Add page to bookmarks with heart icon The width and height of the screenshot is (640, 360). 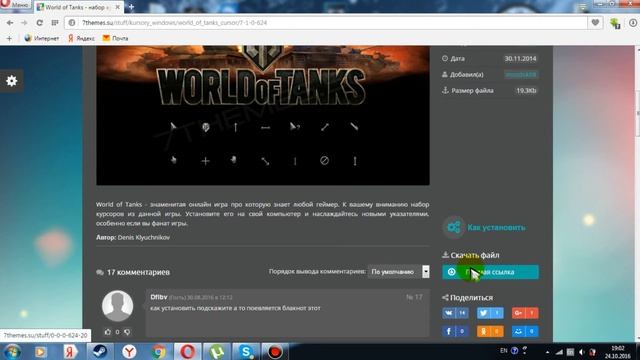(x=595, y=23)
